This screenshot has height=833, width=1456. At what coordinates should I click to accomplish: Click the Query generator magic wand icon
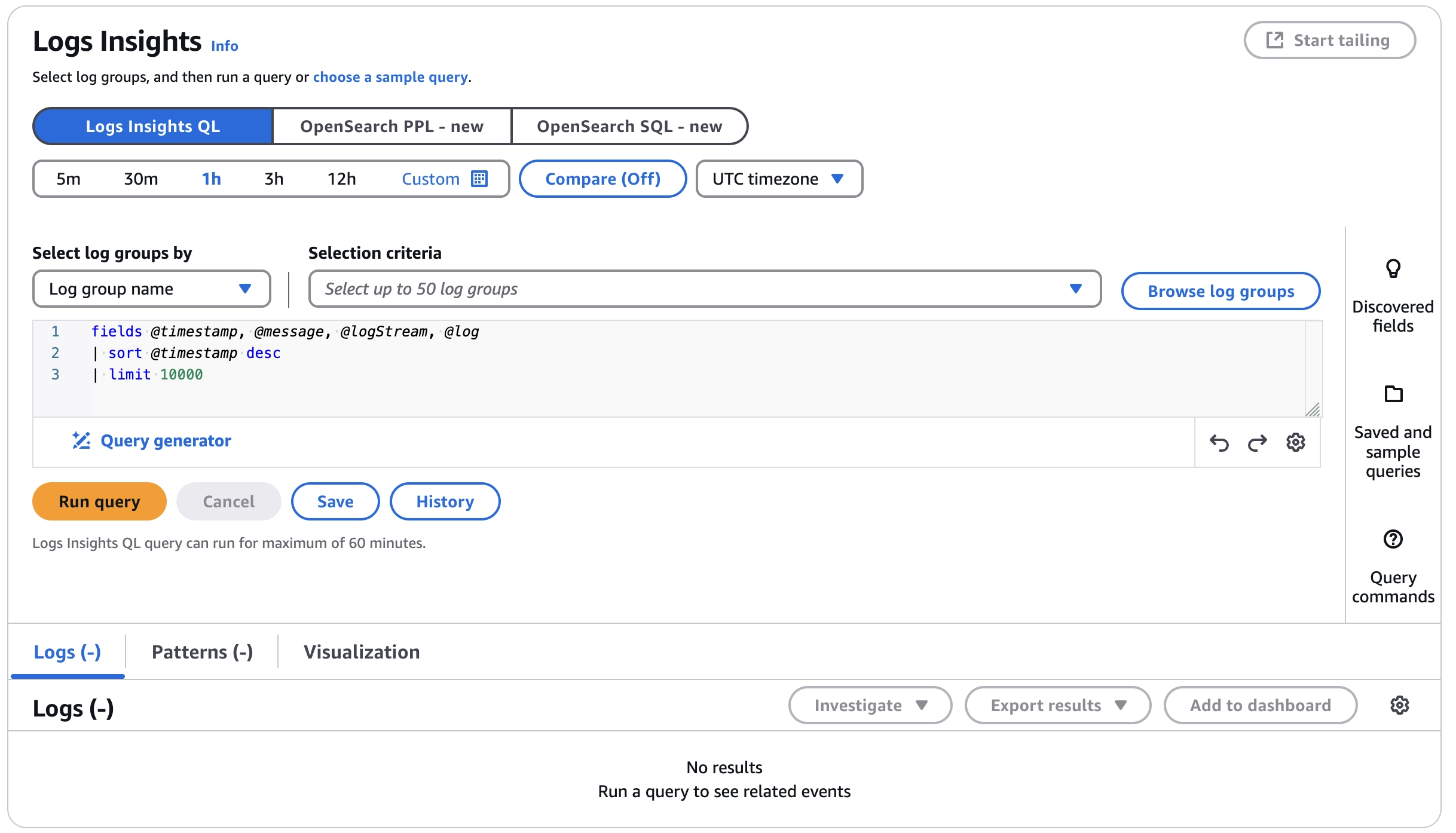(81, 440)
